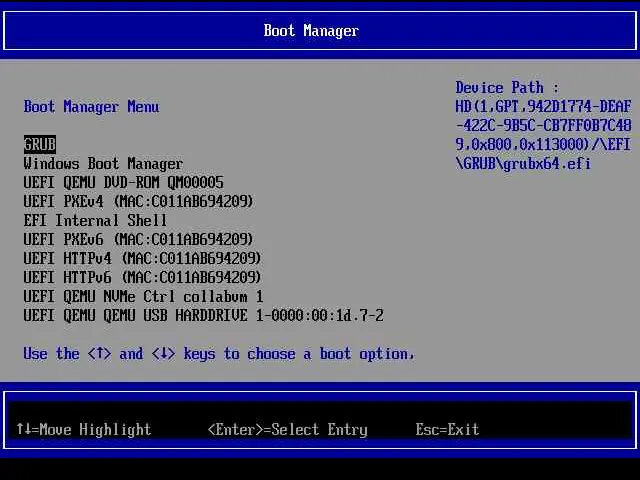
Task: Choose the Windows Boot Manager entry
Action: pos(103,164)
